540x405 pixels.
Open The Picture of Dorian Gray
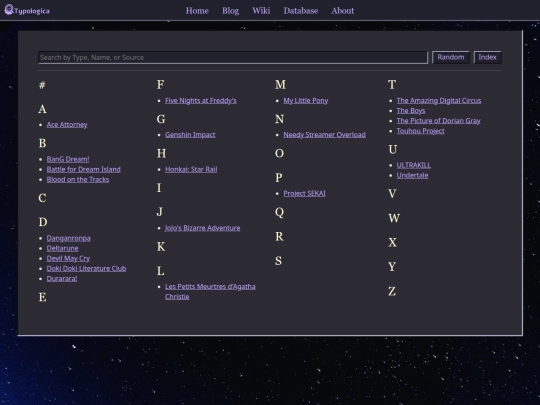(438, 121)
